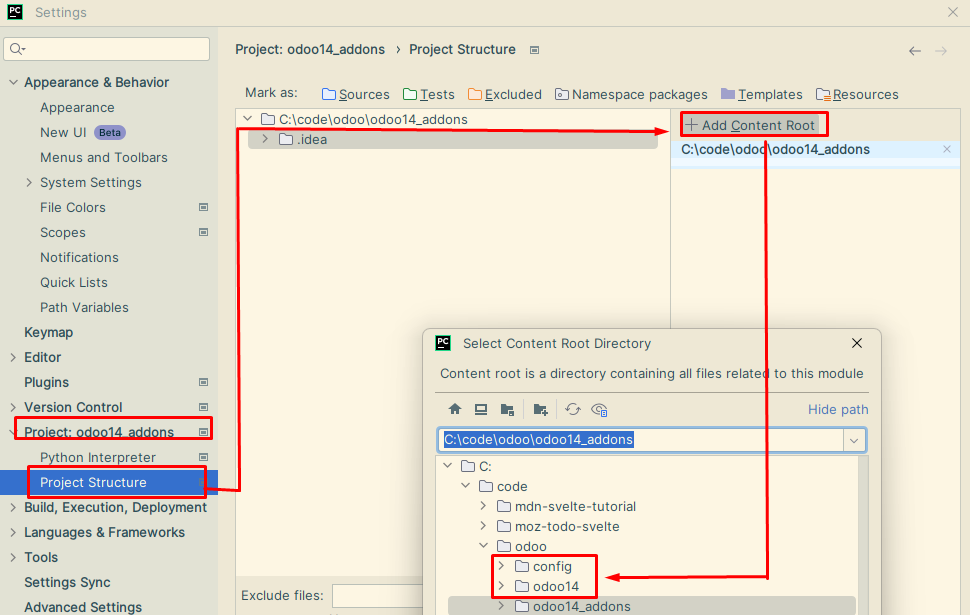Click the Hide path link
The height and width of the screenshot is (615, 970).
pos(838,410)
